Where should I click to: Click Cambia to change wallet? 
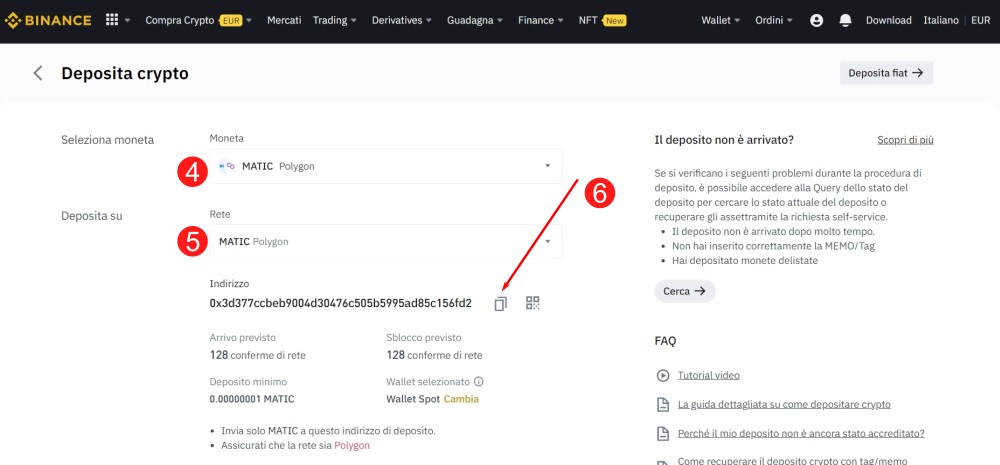[461, 399]
